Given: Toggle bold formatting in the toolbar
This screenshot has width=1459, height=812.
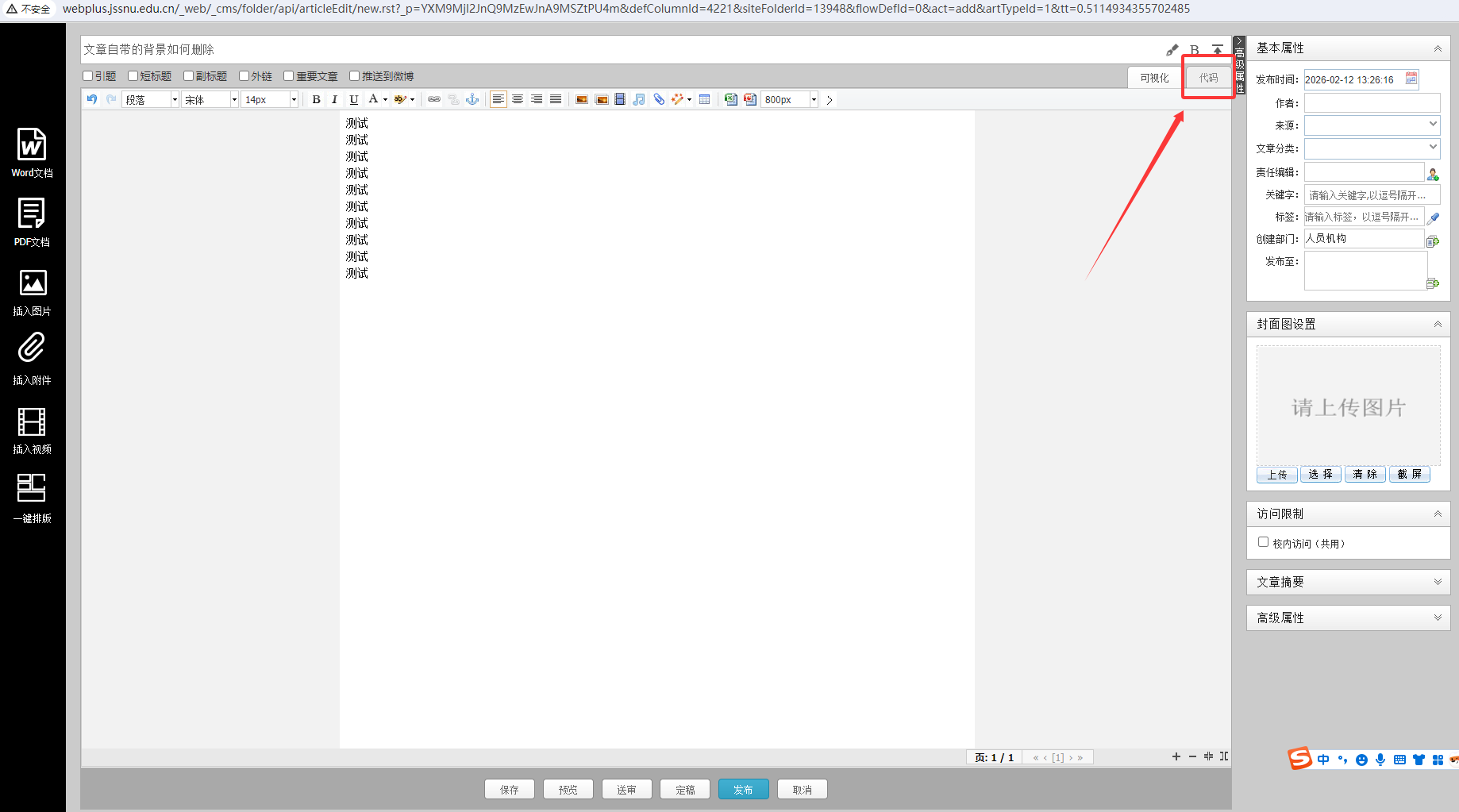Looking at the screenshot, I should (x=316, y=99).
